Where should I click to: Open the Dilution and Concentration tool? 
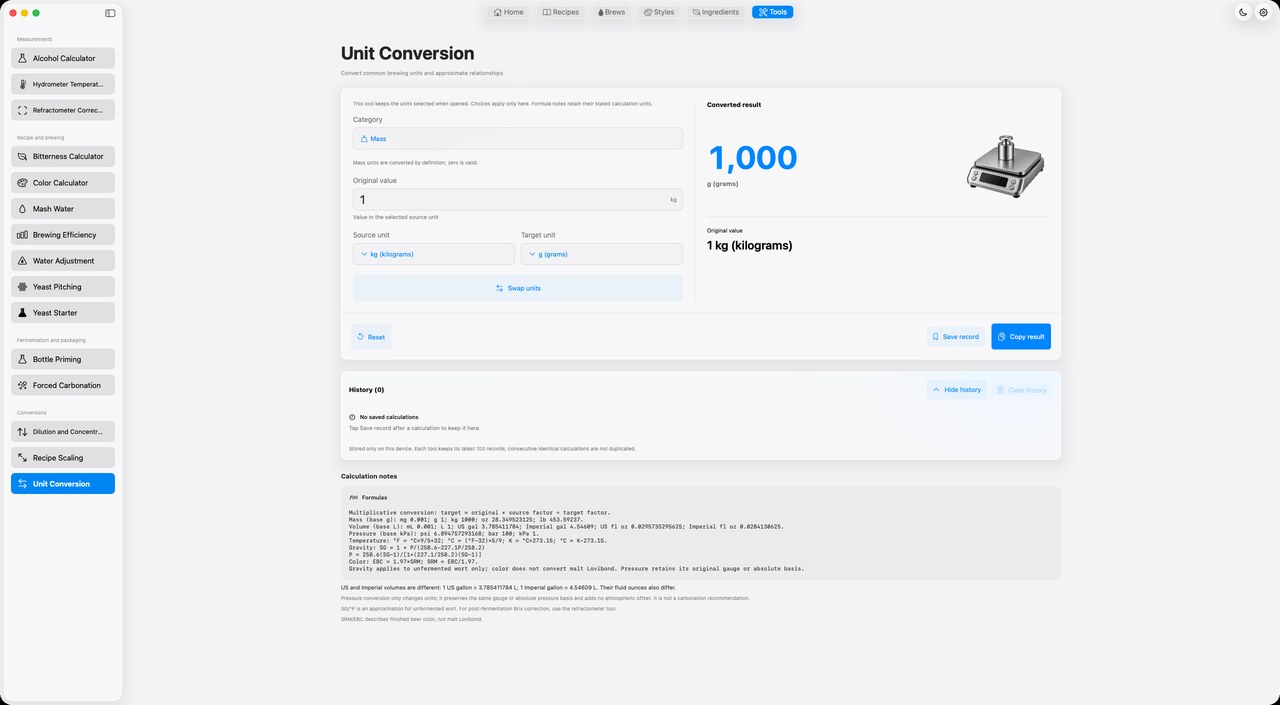pyautogui.click(x=63, y=432)
